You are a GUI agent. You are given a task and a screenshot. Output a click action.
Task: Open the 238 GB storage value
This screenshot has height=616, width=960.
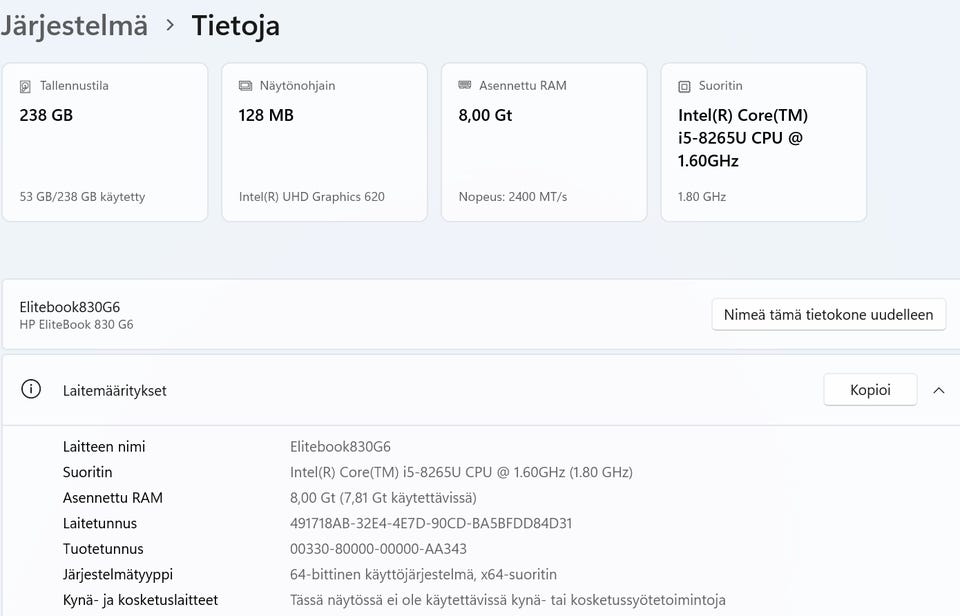46,115
